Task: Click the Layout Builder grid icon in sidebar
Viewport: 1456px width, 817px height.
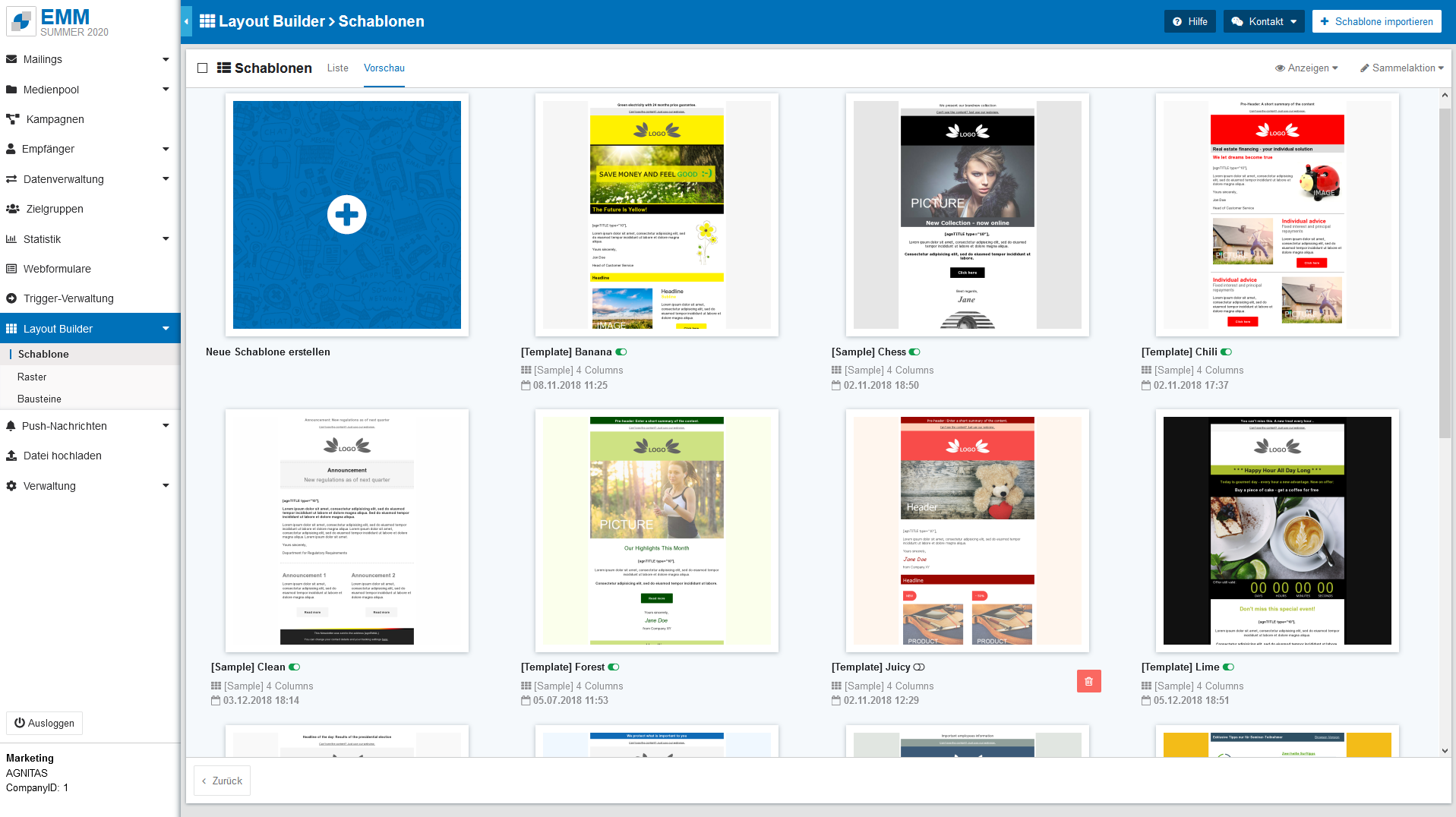Action: (11, 329)
